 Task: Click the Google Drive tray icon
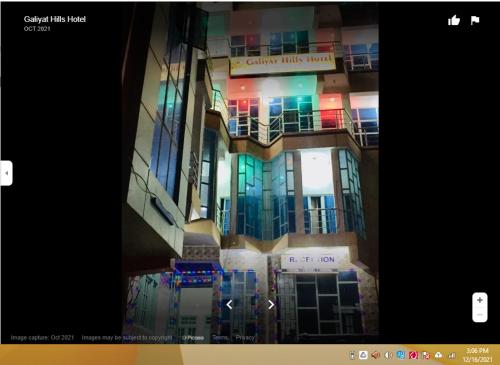[363, 355]
